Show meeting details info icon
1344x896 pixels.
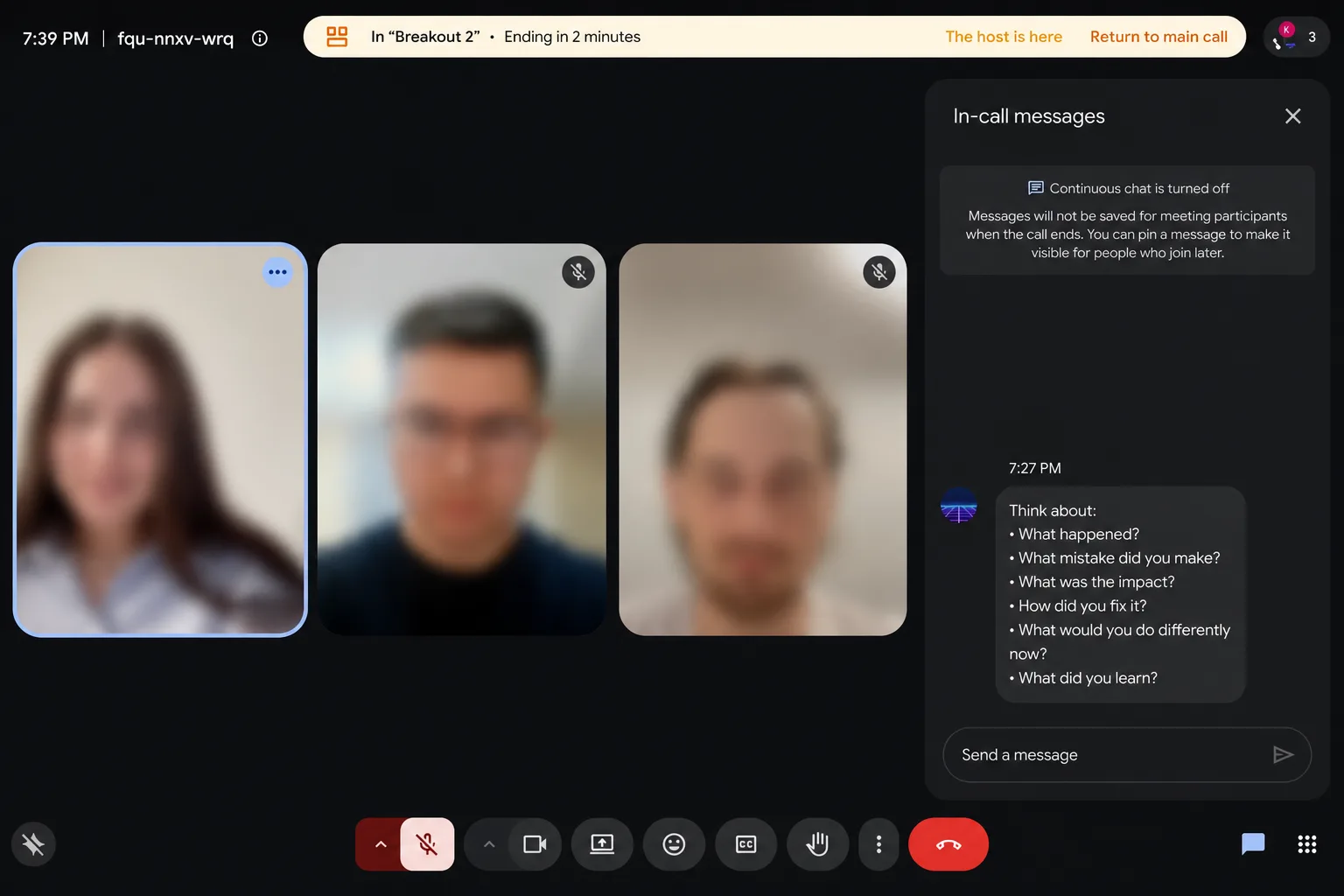(260, 38)
